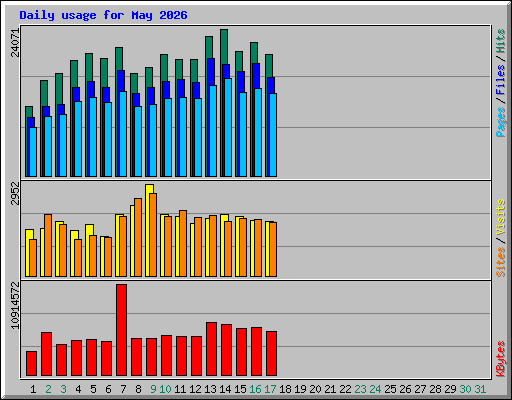Click the red KBytes legend label
512x400 pixels.
(501, 359)
